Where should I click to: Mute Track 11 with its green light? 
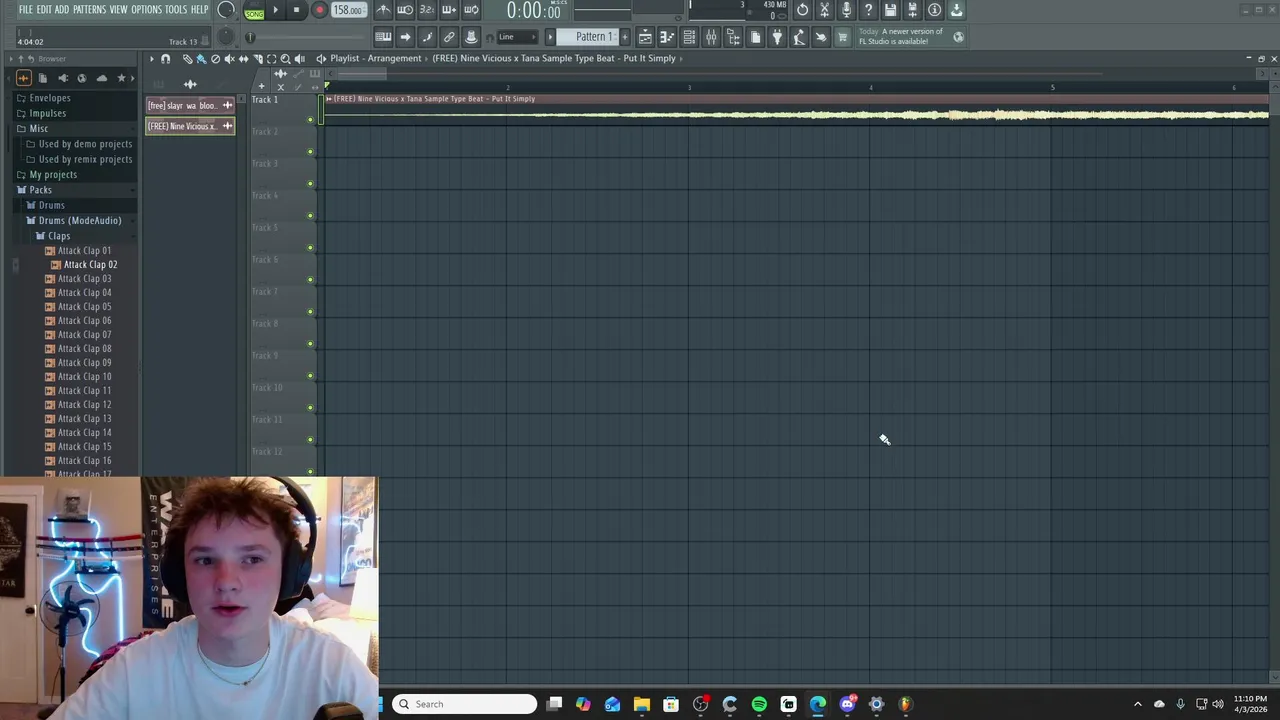coord(310,440)
